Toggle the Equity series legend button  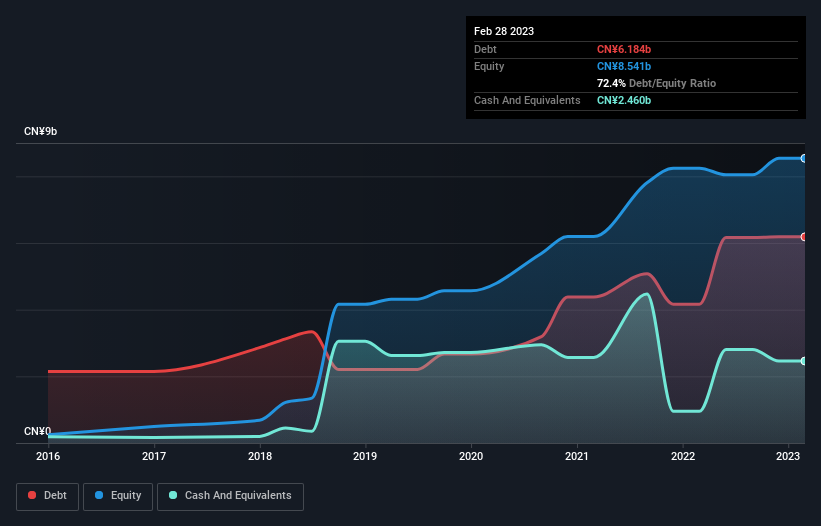tap(118, 496)
